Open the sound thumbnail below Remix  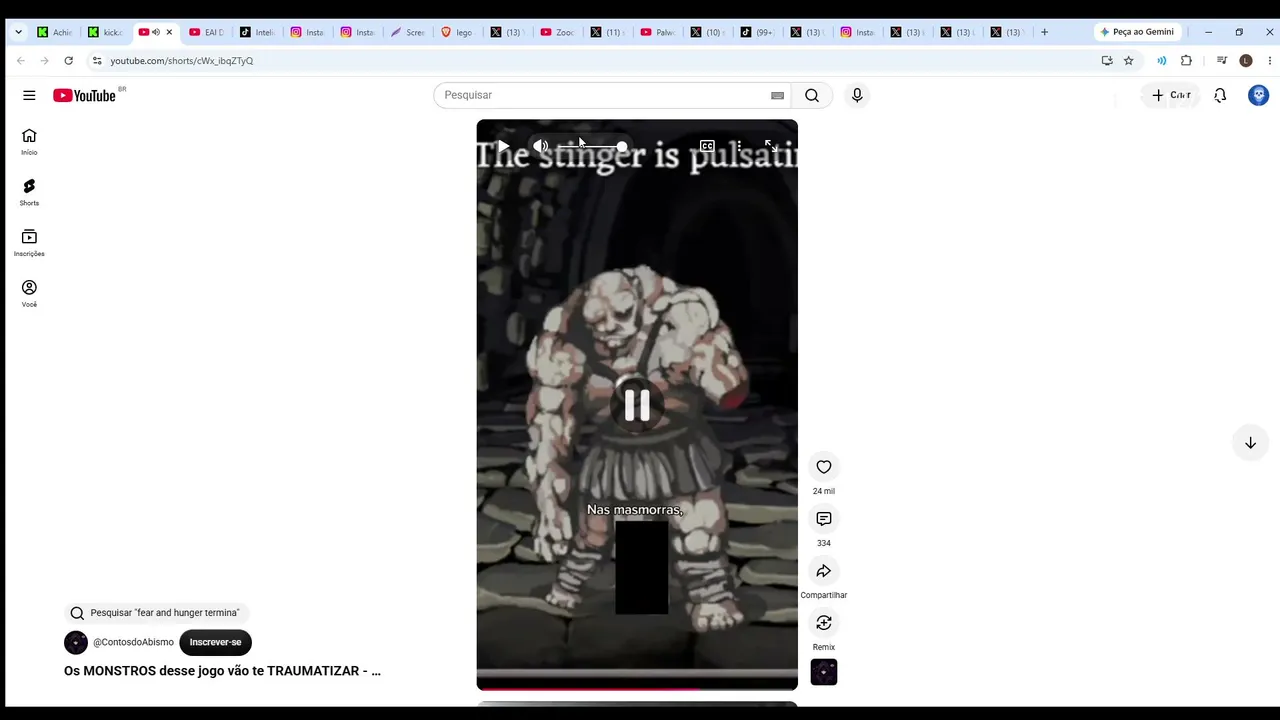click(824, 672)
